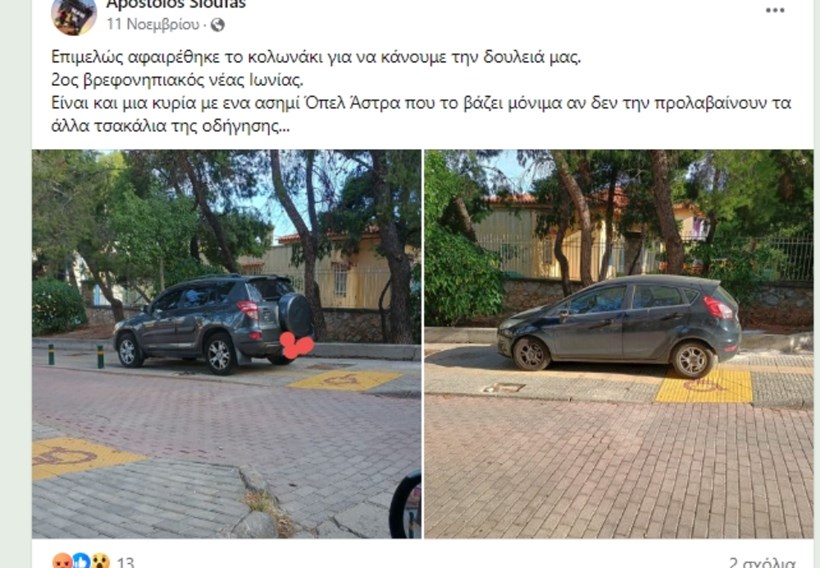Click the wow reaction emoji icon
Screen dimensions: 820x568
pyautogui.click(x=100, y=561)
